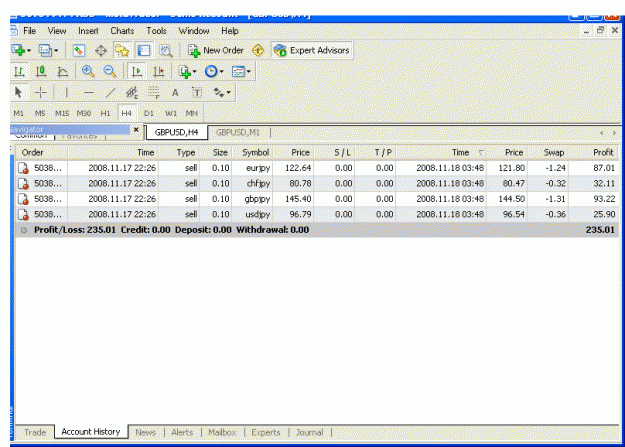
Task: Select the Cursor arrow tool
Action: (x=18, y=93)
